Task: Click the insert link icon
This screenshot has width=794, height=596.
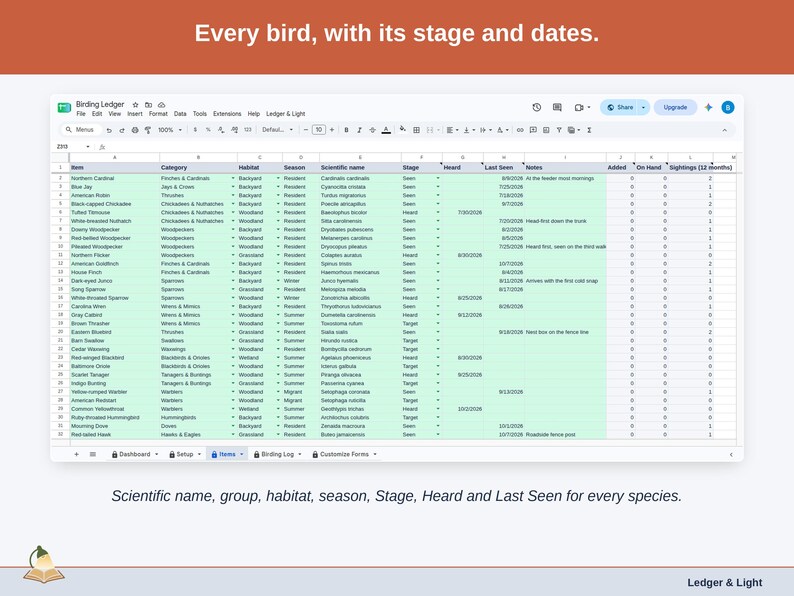Action: (520, 130)
